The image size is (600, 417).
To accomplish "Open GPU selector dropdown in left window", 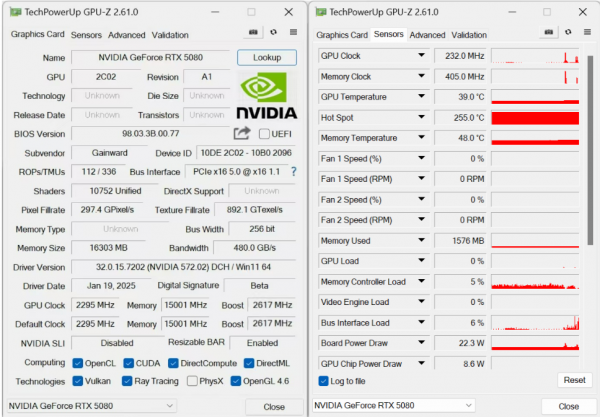I will 91,406.
